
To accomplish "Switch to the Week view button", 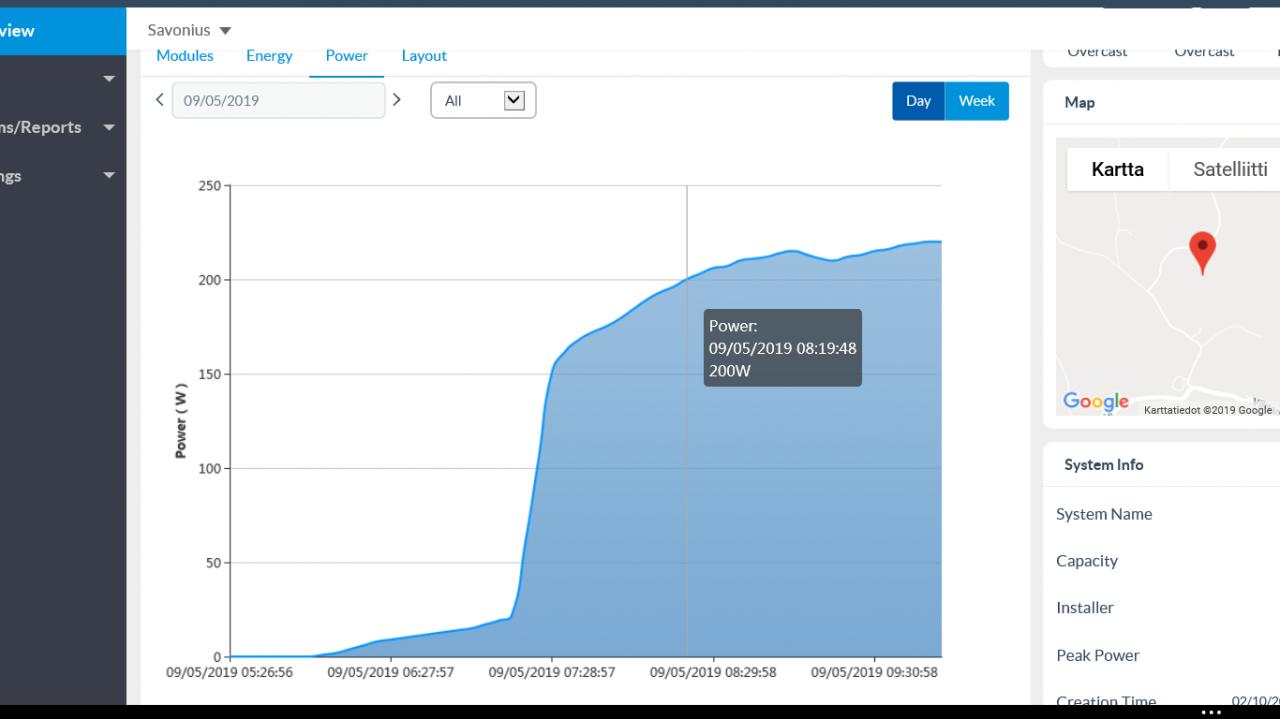I will coord(977,101).
